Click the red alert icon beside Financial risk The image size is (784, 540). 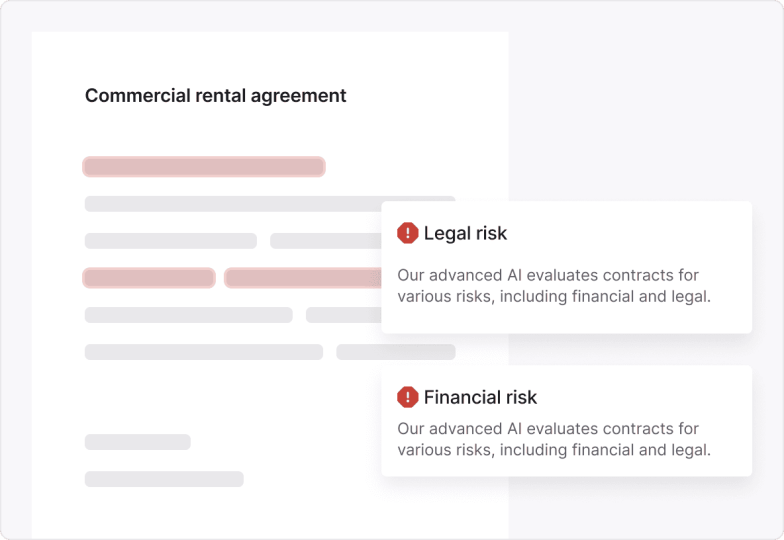coord(407,397)
